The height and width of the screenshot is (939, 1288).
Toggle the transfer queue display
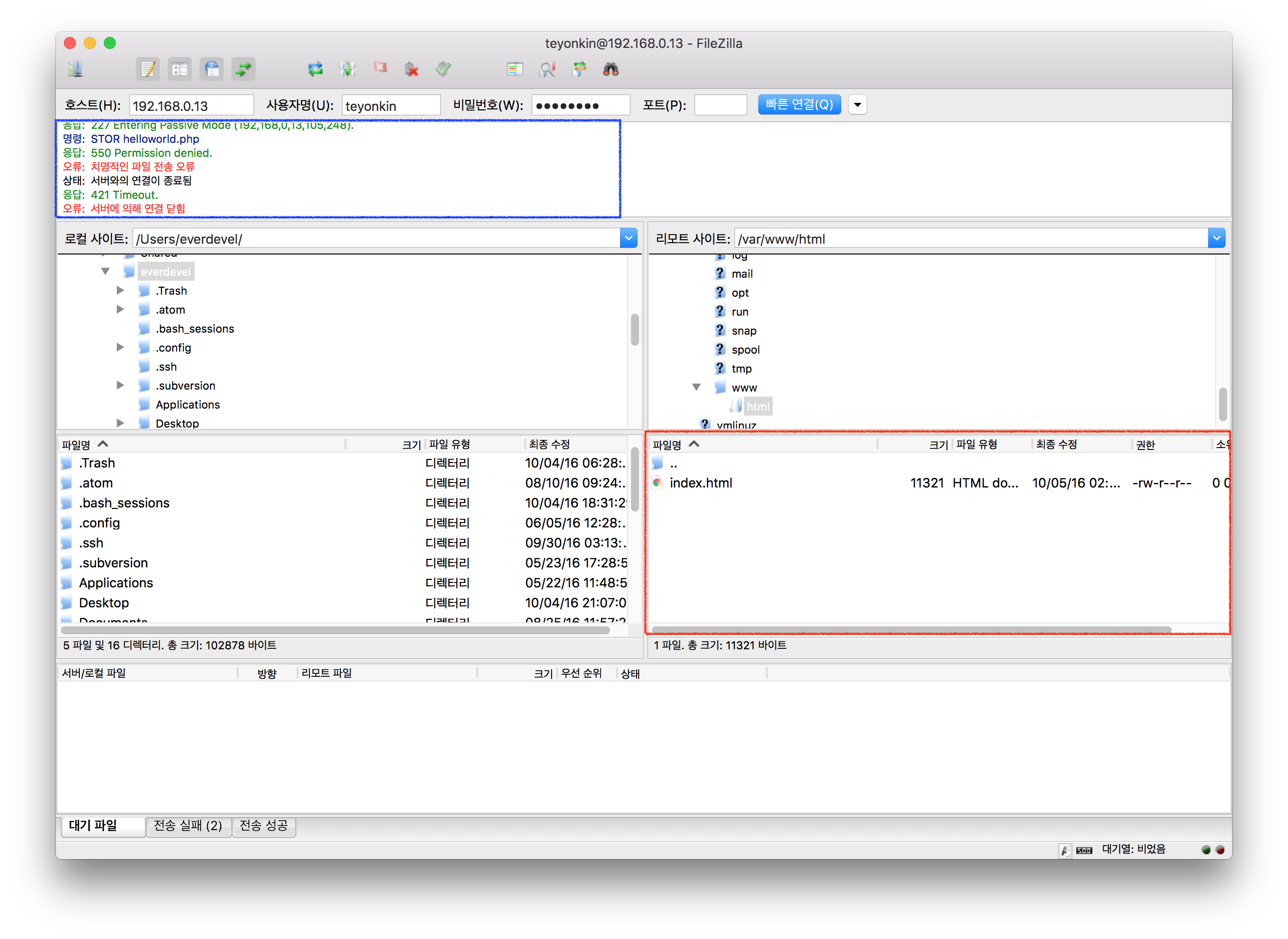point(243,69)
